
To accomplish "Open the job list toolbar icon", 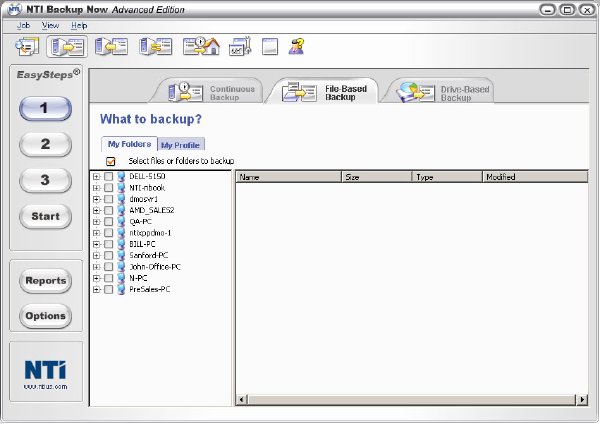I will (27, 47).
